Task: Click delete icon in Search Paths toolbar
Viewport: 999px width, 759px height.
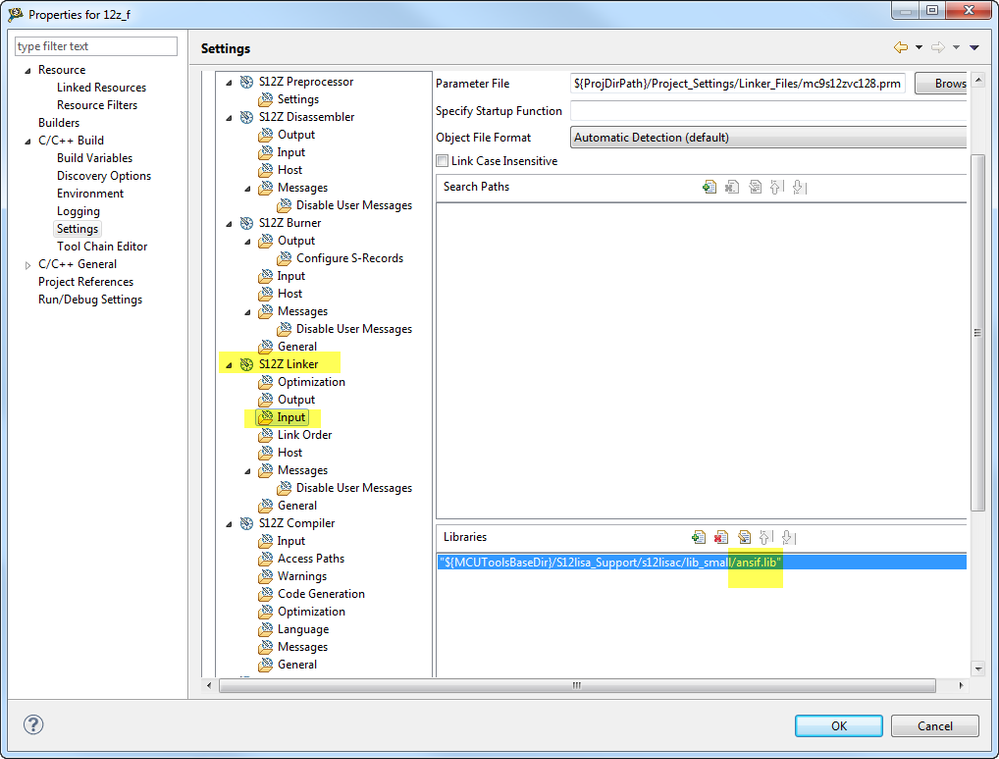Action: (x=732, y=187)
